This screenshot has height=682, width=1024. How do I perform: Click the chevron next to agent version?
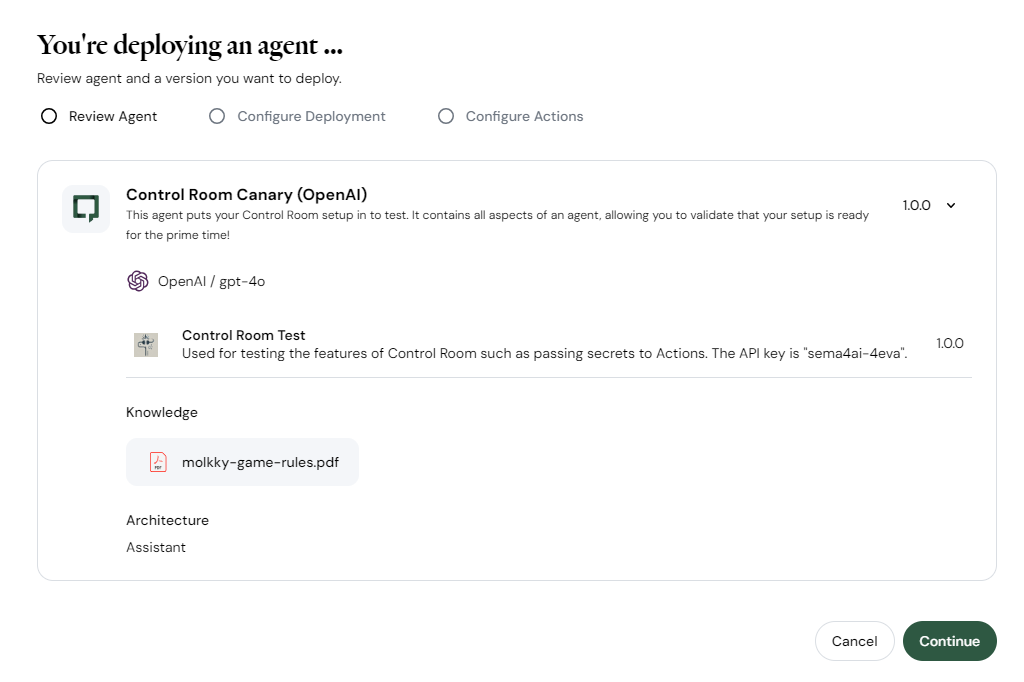pyautogui.click(x=951, y=205)
